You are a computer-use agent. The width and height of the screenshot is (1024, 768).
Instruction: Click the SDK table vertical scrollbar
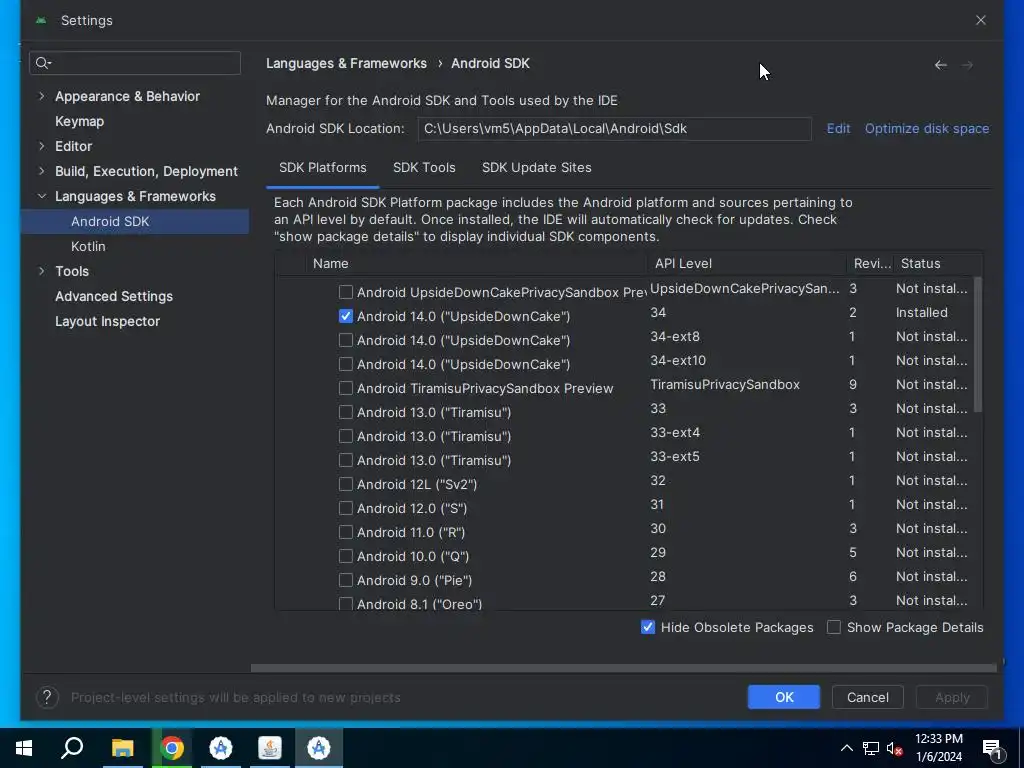(x=977, y=345)
